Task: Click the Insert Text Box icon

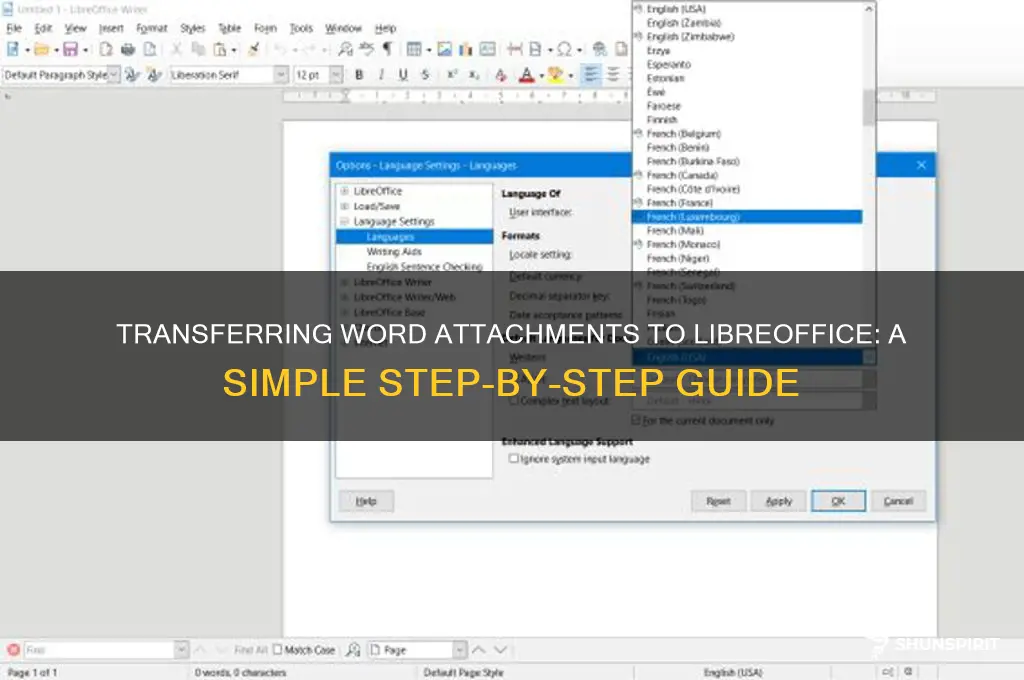Action: pyautogui.click(x=487, y=49)
